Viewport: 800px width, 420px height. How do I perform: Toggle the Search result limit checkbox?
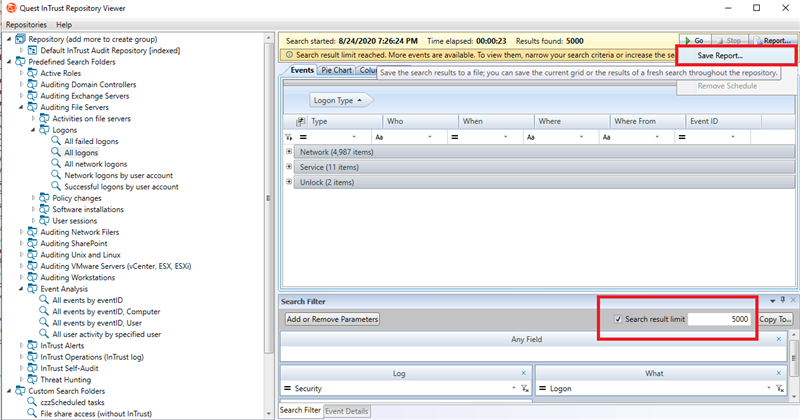click(618, 319)
